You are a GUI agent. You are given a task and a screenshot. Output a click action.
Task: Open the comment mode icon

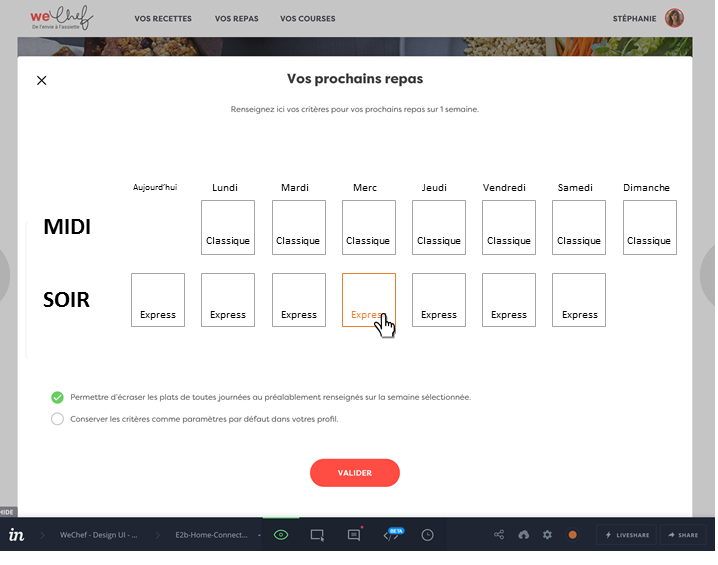(x=354, y=534)
